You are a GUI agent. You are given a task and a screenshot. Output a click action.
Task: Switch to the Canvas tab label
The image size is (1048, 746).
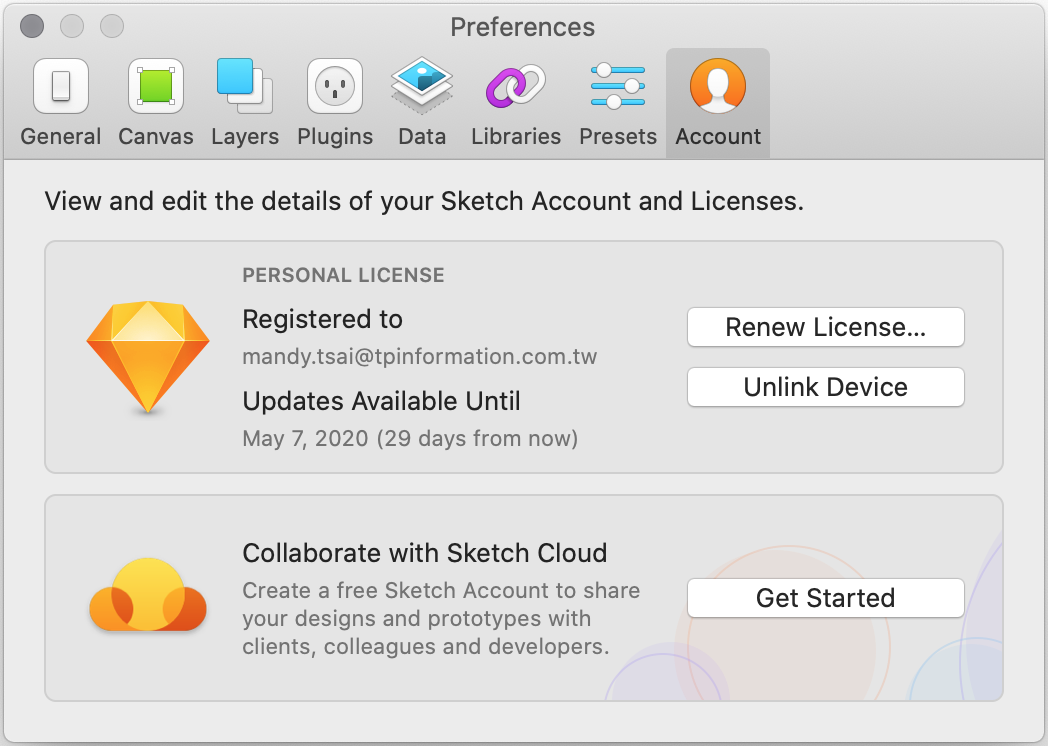[x=156, y=137]
